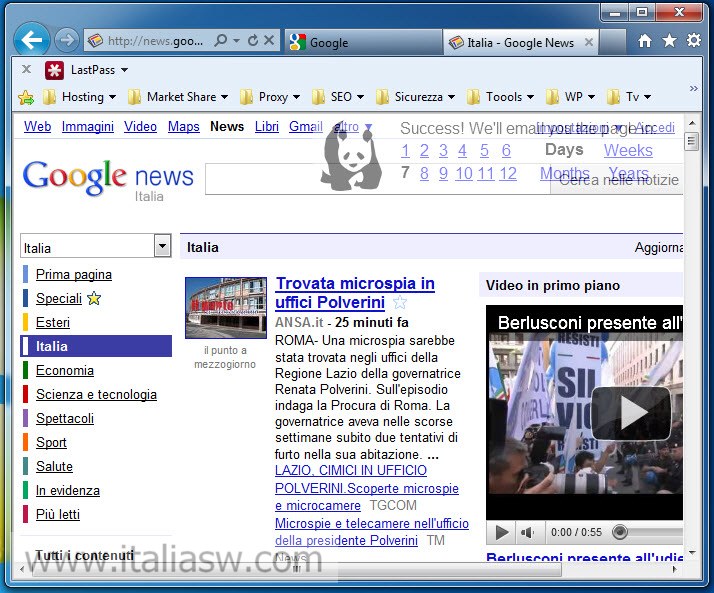Open the Hosting favorites folder
The width and height of the screenshot is (714, 593).
click(80, 97)
